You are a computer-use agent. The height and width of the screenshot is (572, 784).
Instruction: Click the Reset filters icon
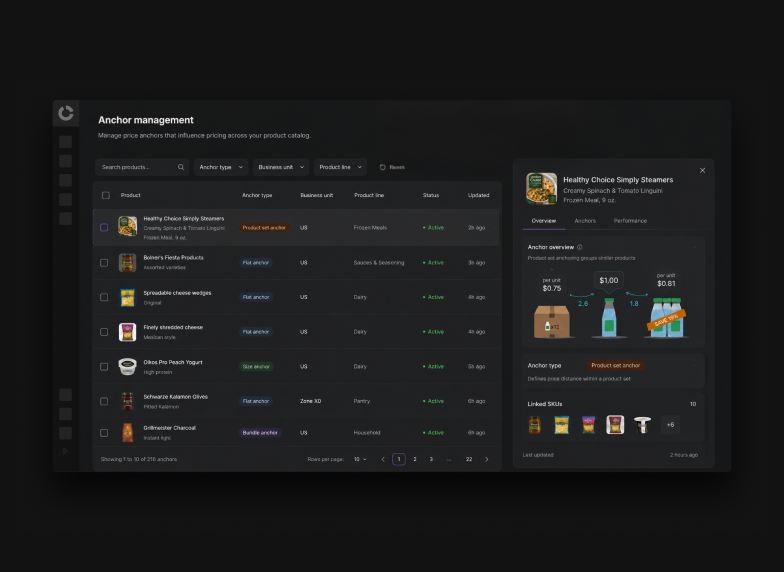tap(382, 167)
